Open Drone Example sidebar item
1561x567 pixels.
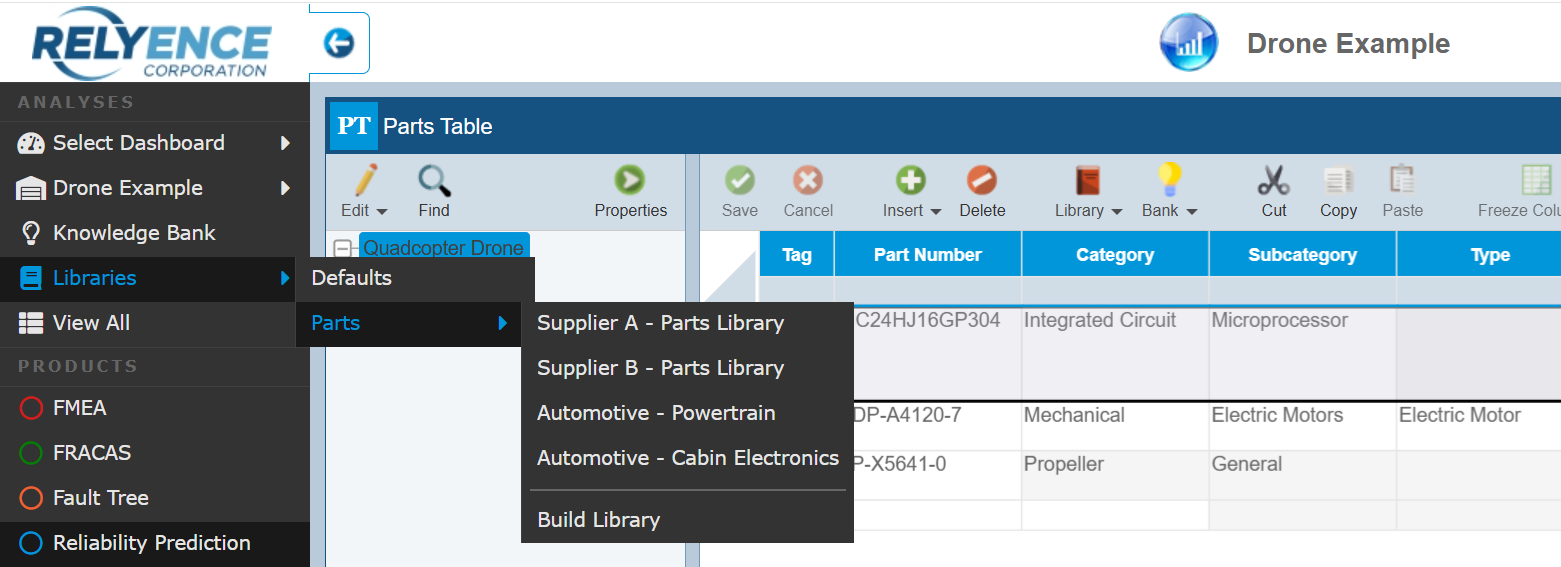155,188
